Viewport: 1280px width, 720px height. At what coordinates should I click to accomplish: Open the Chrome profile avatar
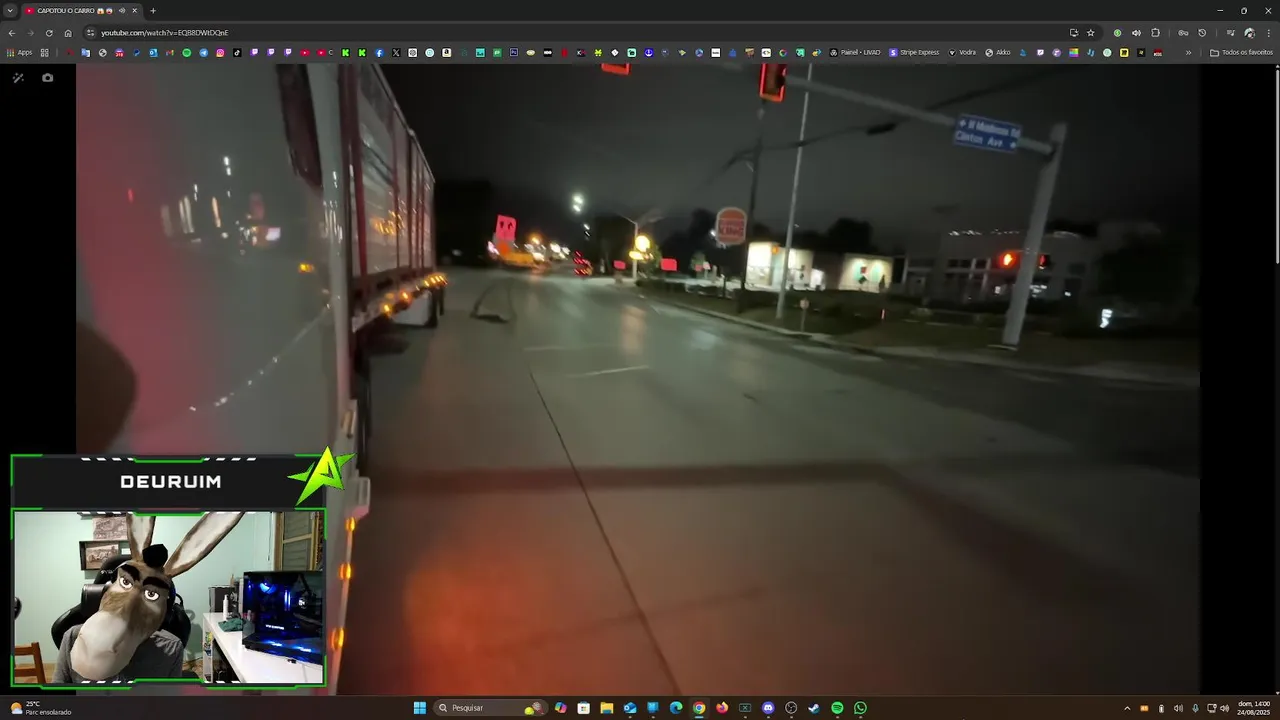tap(1249, 33)
